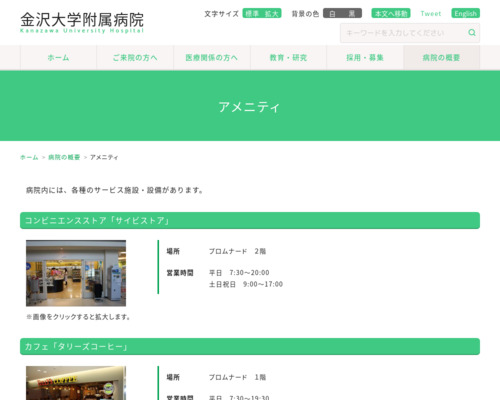Click the Kanazawa University Hospital subtitle
This screenshot has width=500, height=400.
click(x=82, y=31)
